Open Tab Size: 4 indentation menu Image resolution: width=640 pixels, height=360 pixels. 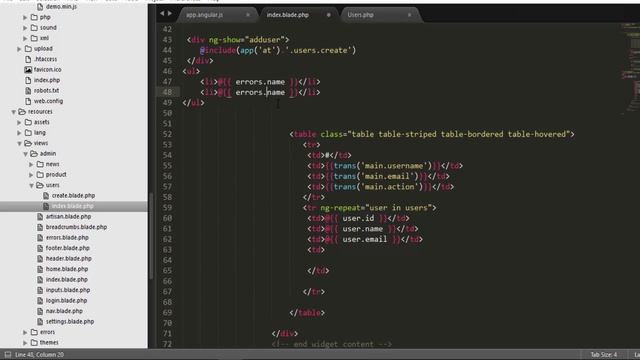(604, 355)
